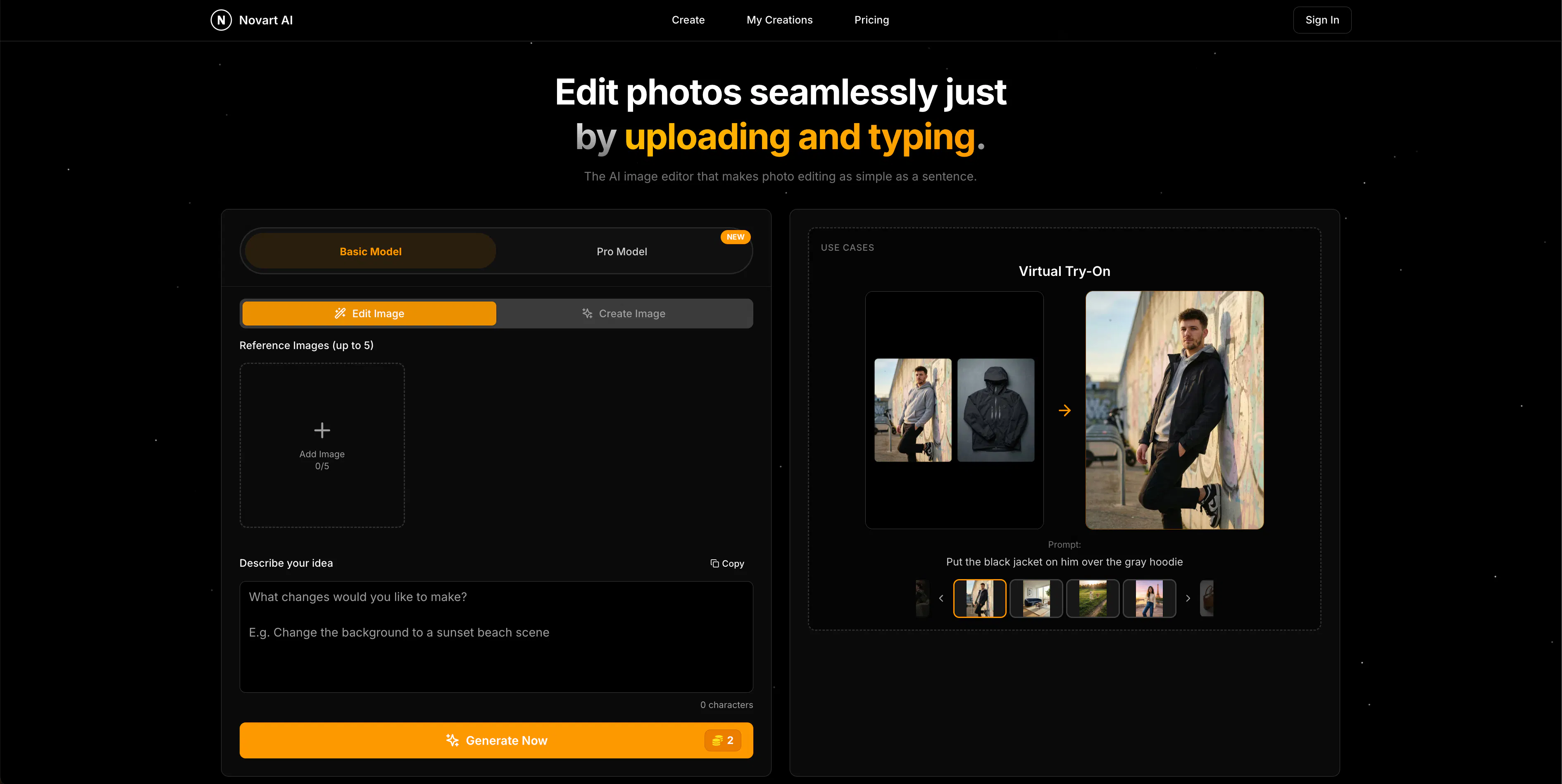Click the copy icon beside Copy
Screen dimensions: 1562x784
(714, 563)
